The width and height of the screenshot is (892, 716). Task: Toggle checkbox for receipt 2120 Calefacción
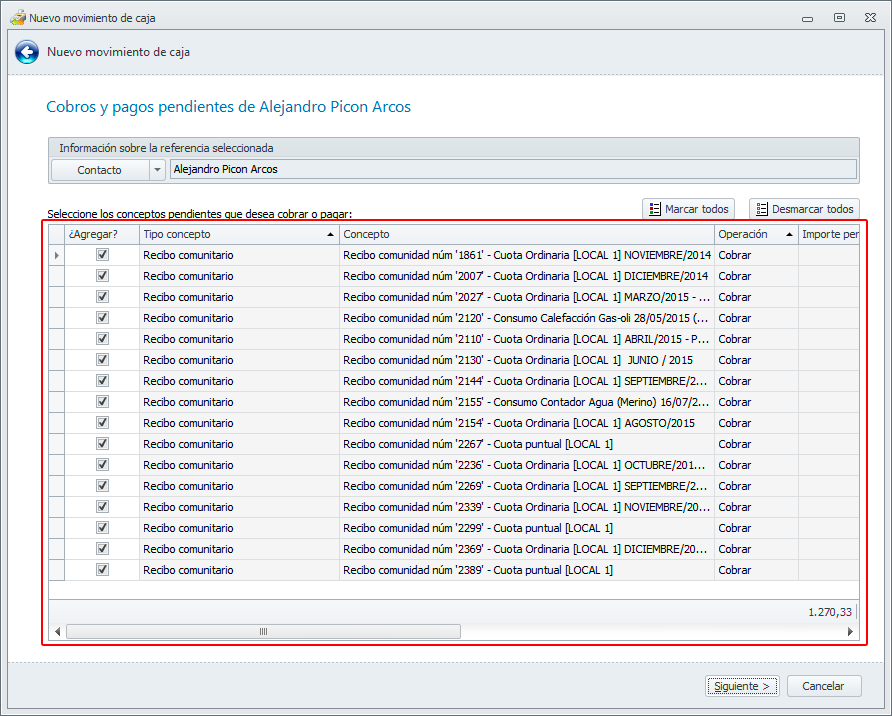pos(102,318)
